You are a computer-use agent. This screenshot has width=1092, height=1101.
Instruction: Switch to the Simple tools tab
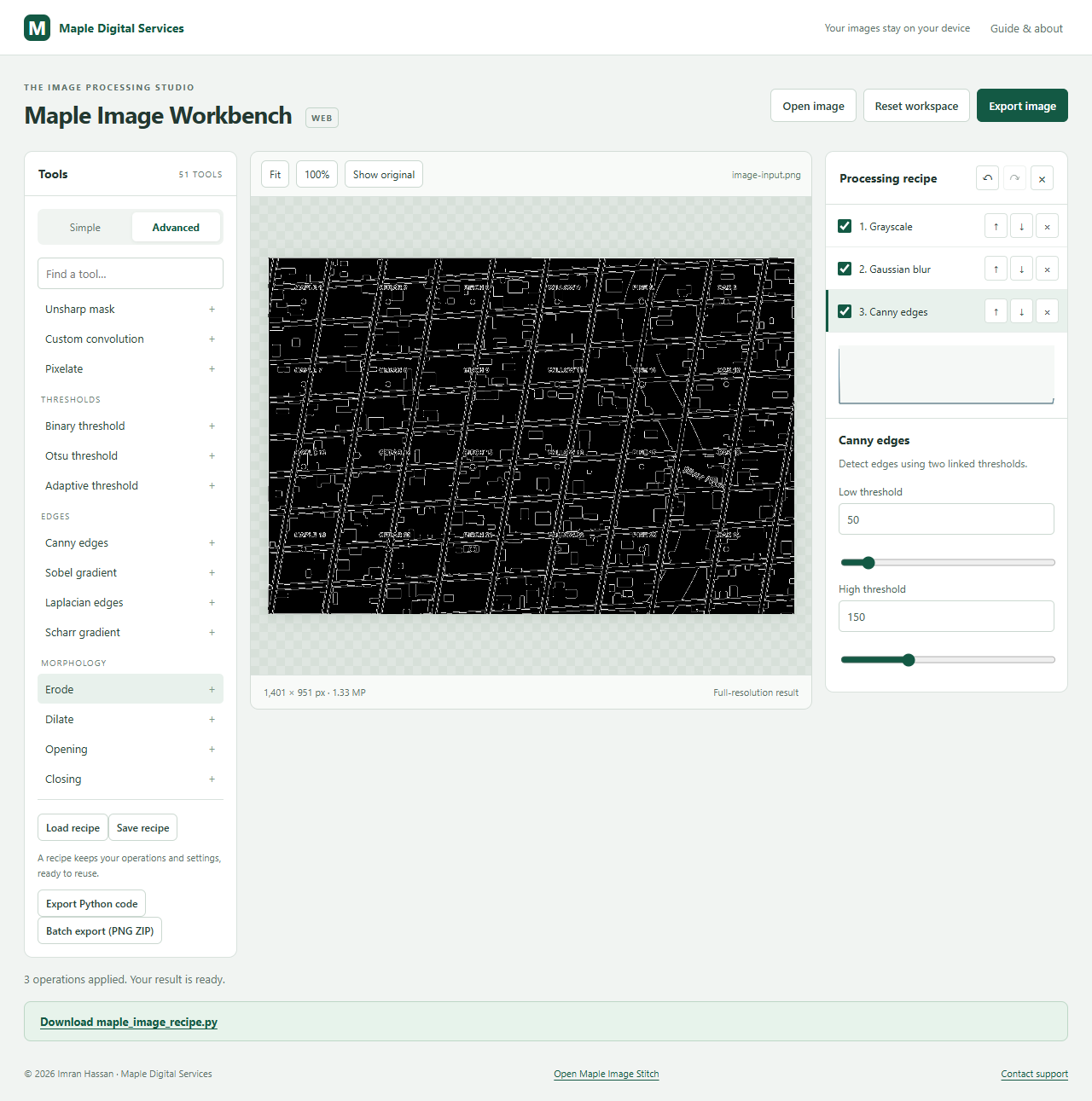point(85,227)
